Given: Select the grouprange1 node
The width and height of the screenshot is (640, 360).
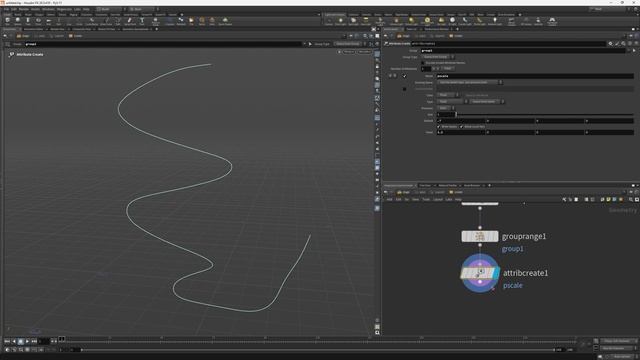Looking at the screenshot, I should pos(480,236).
